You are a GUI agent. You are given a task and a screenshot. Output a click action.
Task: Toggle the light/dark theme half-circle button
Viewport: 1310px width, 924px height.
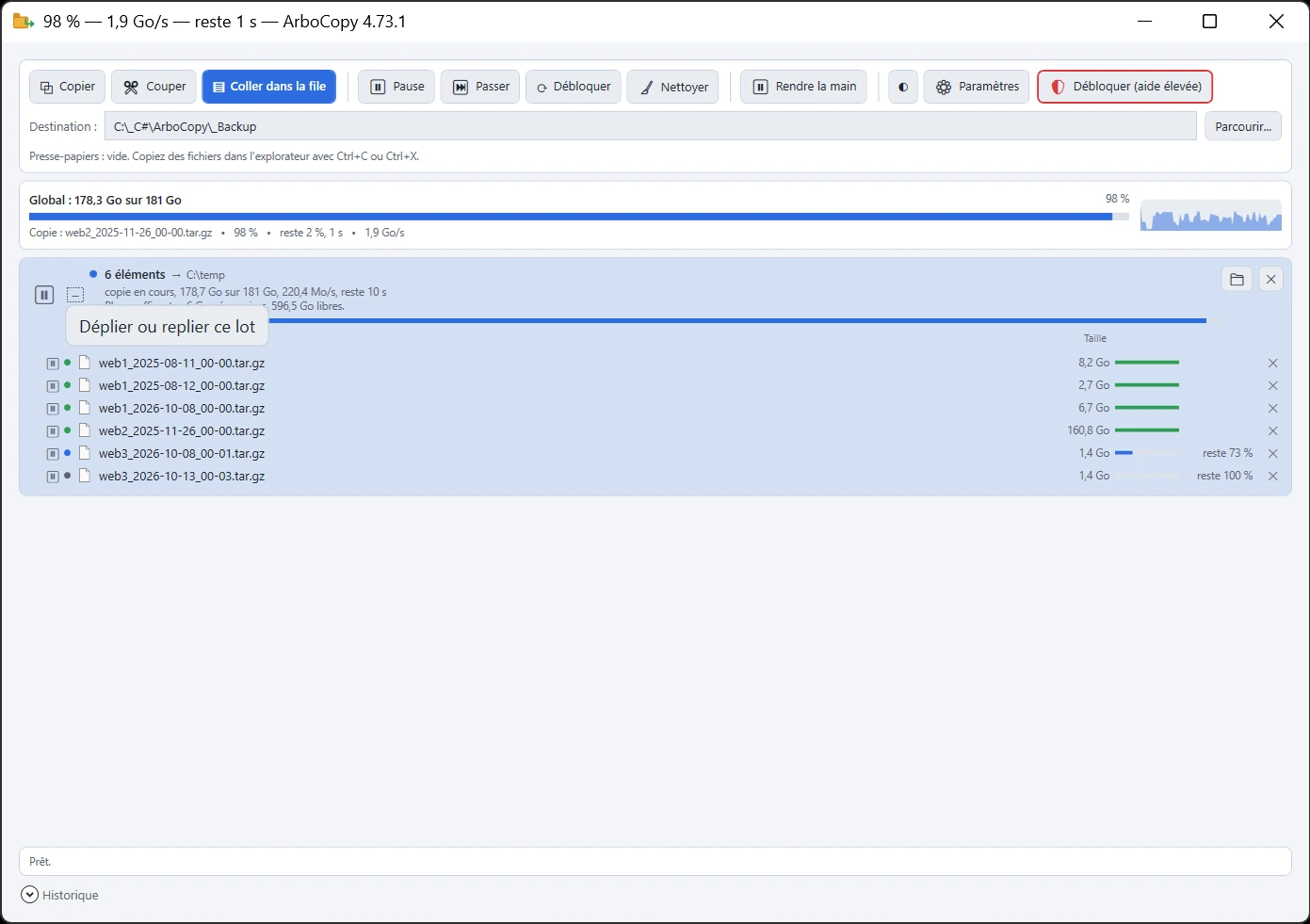pyautogui.click(x=902, y=87)
